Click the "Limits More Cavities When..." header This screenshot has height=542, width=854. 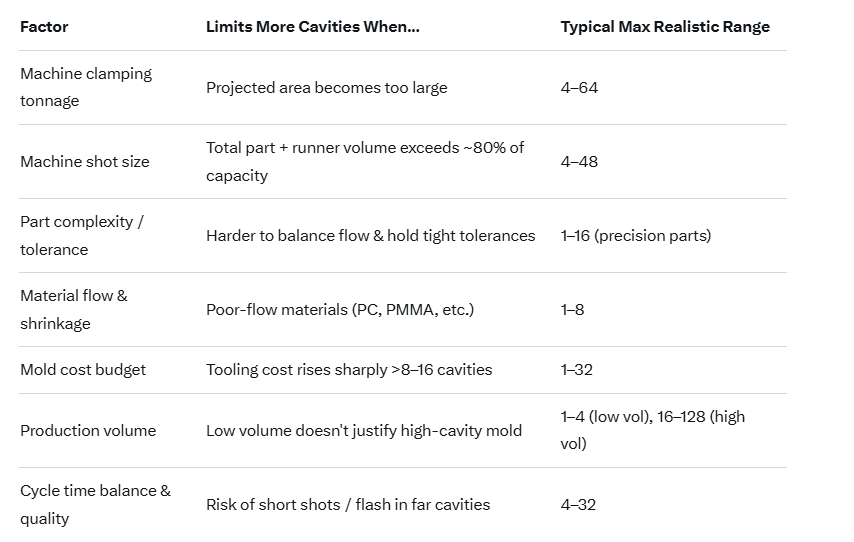pyautogui.click(x=312, y=27)
